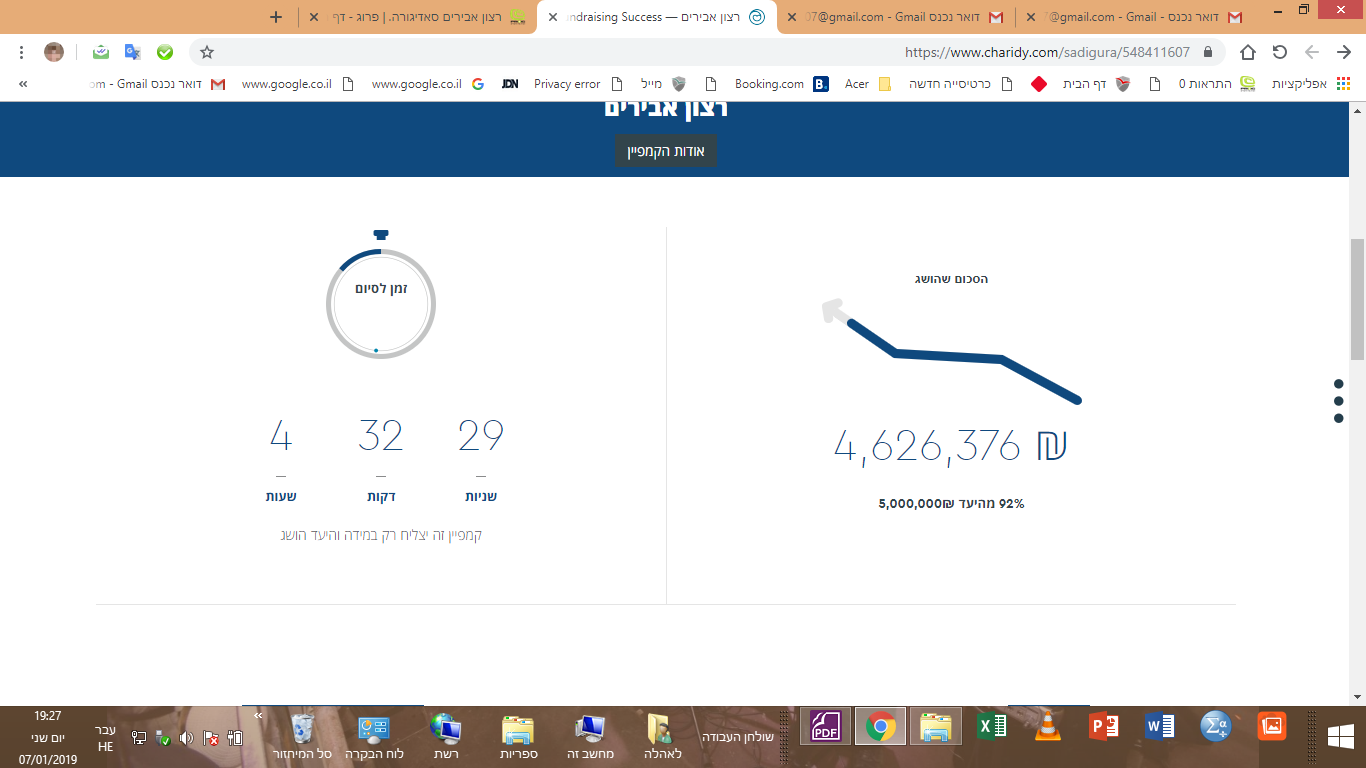Open the www.google.co.il bookmark with Google logo

pos(428,84)
